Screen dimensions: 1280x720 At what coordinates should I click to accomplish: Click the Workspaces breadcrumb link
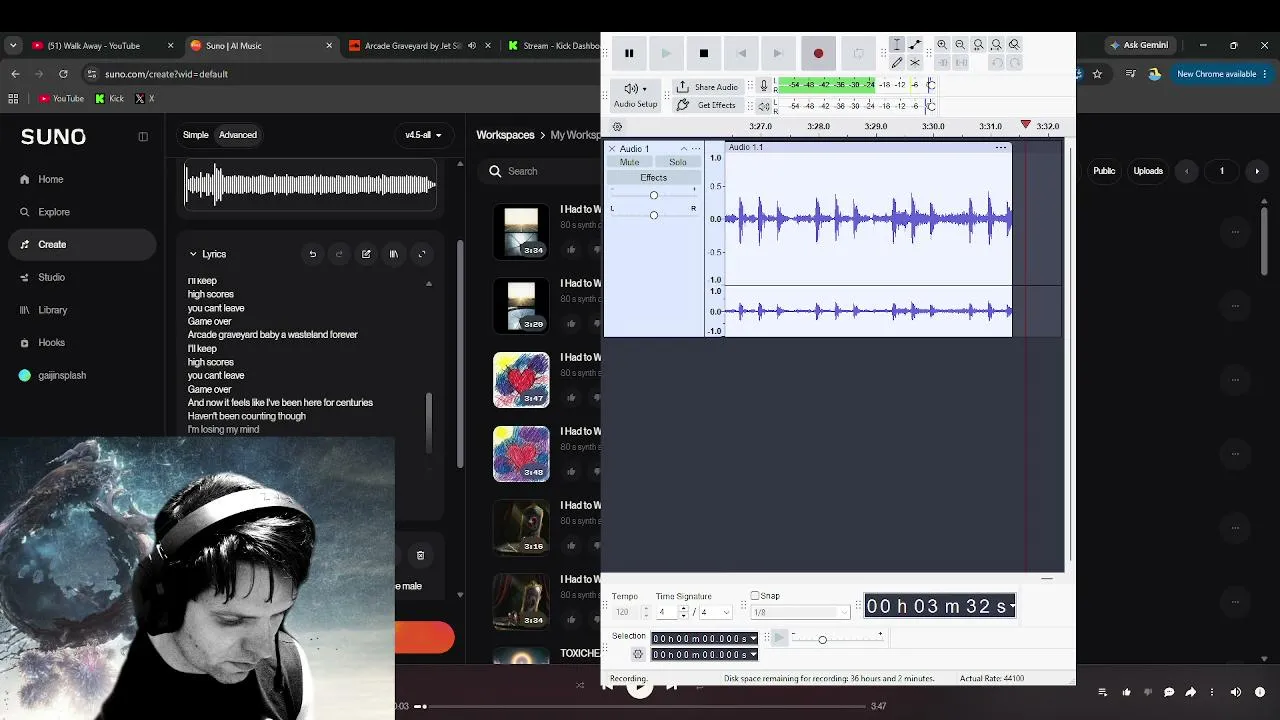point(505,135)
